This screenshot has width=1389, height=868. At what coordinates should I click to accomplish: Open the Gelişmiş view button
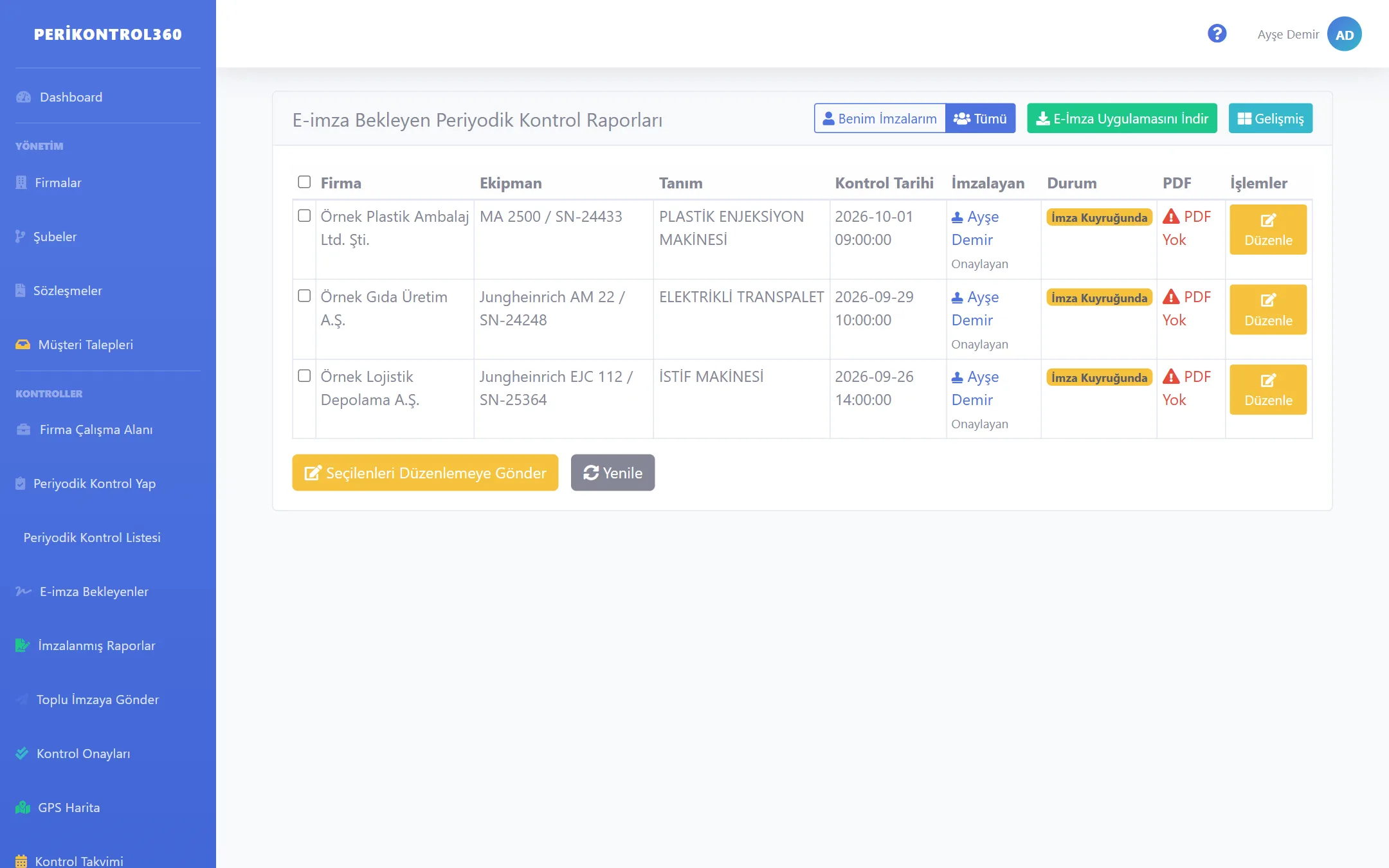(x=1270, y=118)
